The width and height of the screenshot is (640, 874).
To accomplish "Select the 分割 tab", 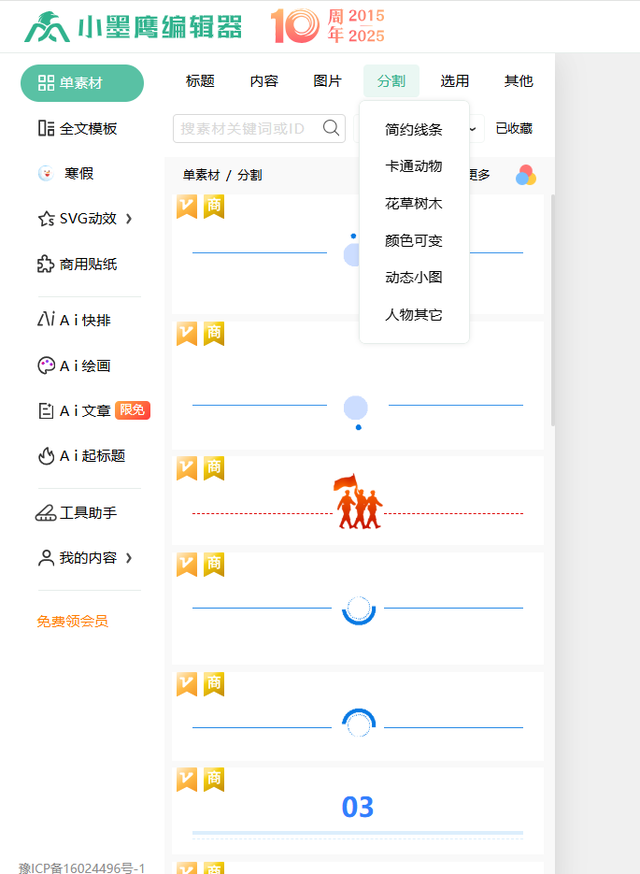I will click(x=391, y=81).
